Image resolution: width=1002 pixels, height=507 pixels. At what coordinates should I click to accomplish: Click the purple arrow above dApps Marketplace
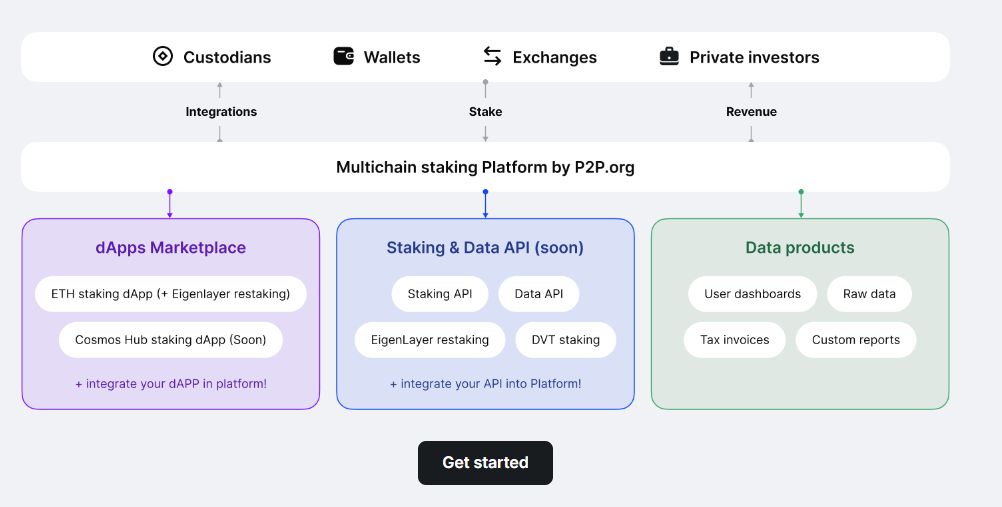click(169, 204)
